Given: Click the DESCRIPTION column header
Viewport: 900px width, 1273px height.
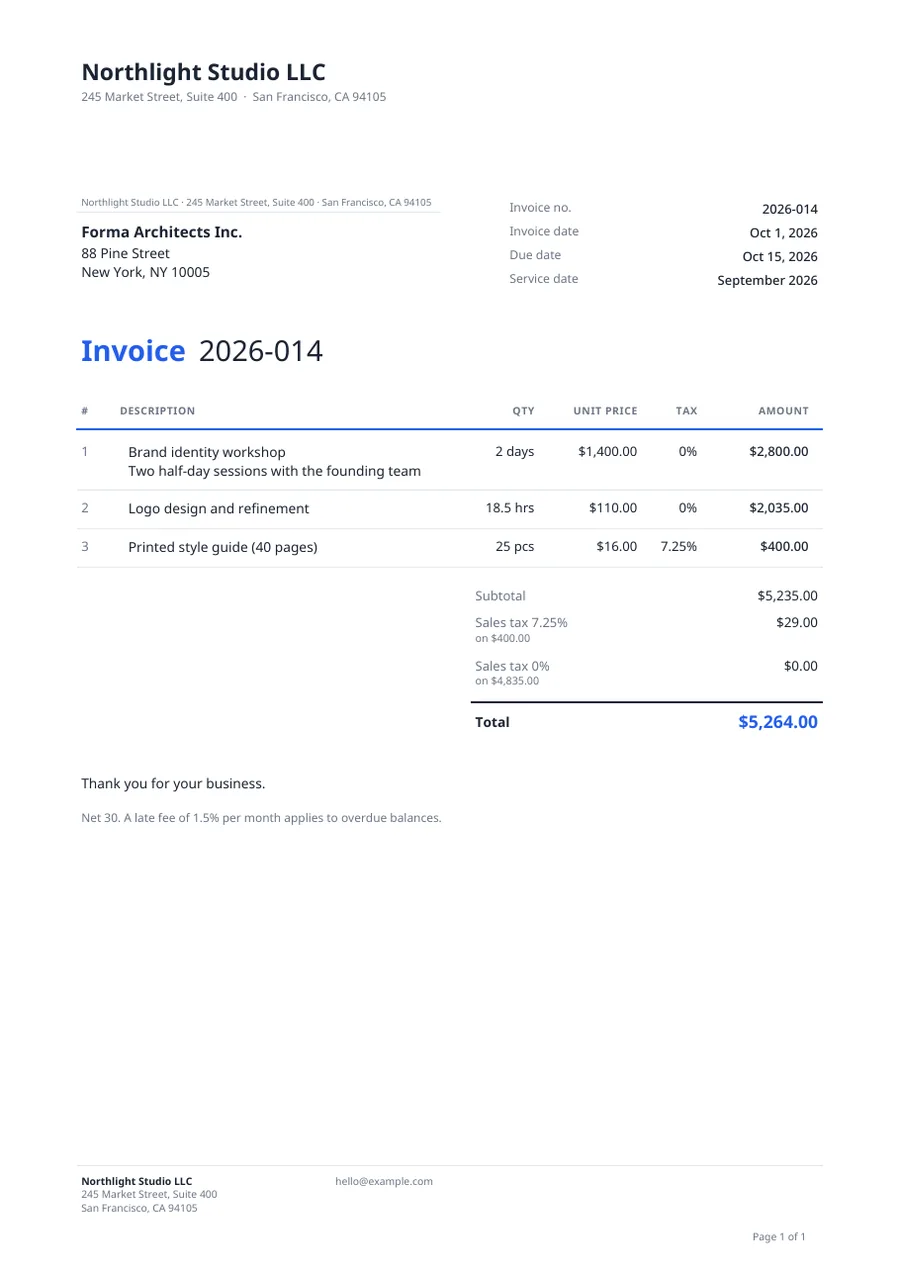Looking at the screenshot, I should click(x=158, y=411).
